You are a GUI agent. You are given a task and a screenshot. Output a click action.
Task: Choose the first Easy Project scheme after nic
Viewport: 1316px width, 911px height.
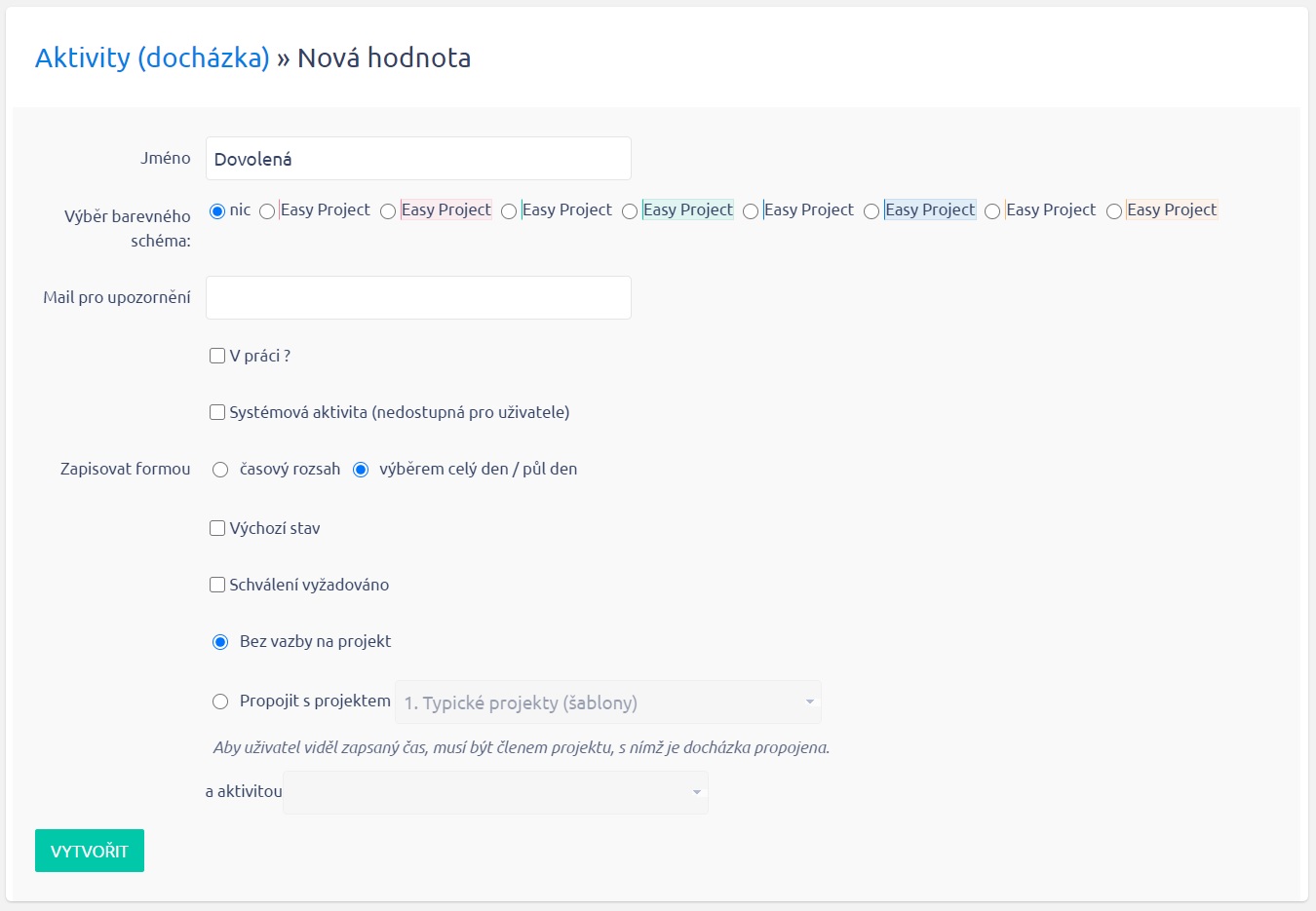click(x=267, y=211)
